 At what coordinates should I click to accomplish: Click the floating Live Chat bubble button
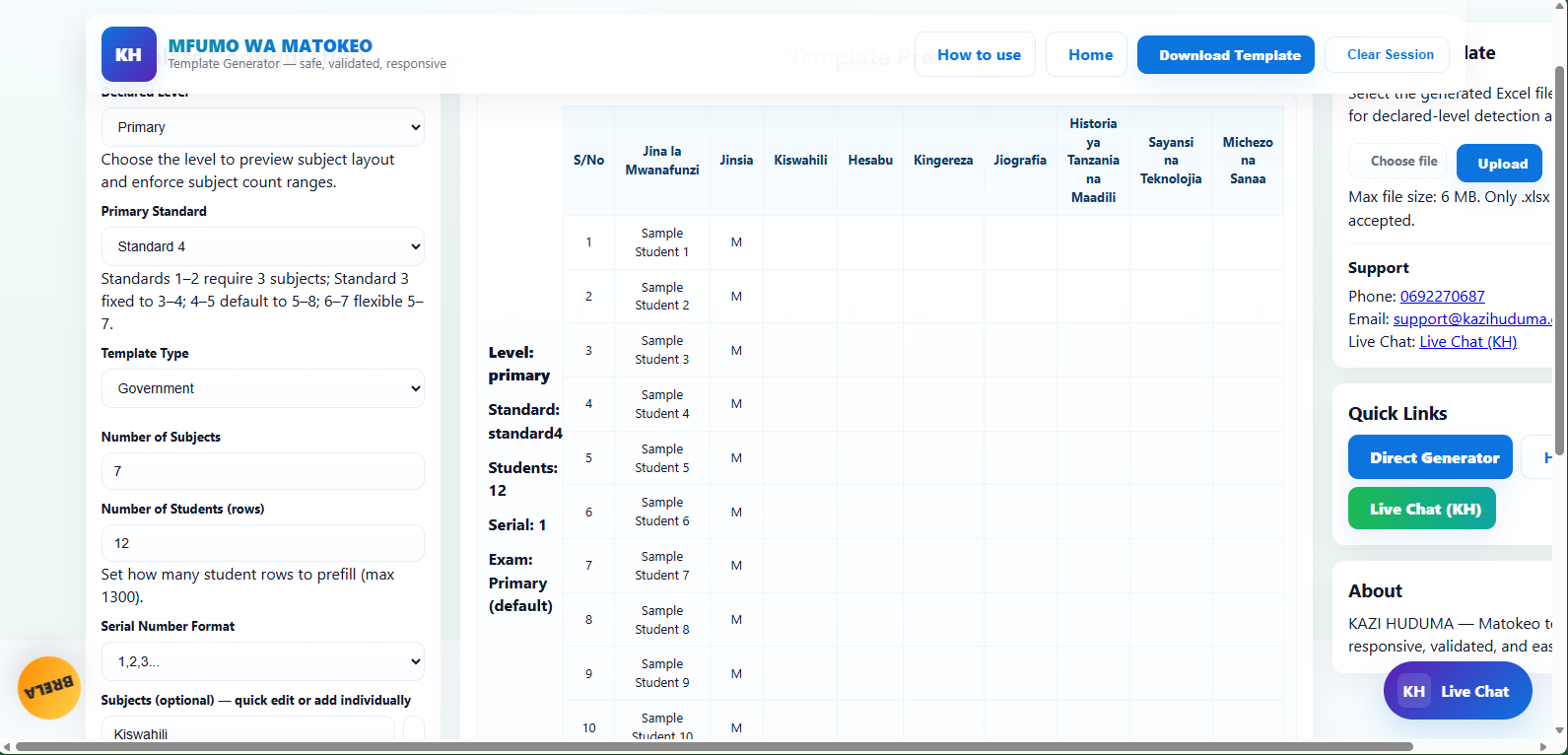1458,691
